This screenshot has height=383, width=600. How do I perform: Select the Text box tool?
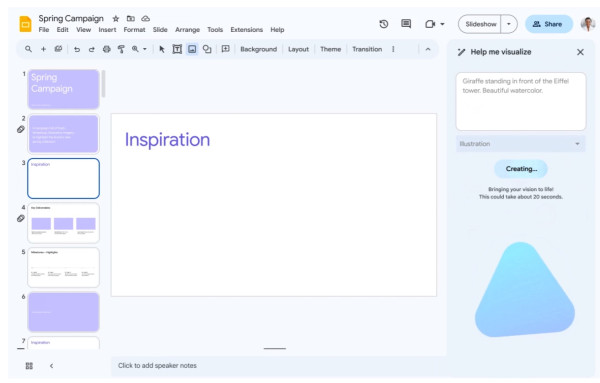click(177, 49)
